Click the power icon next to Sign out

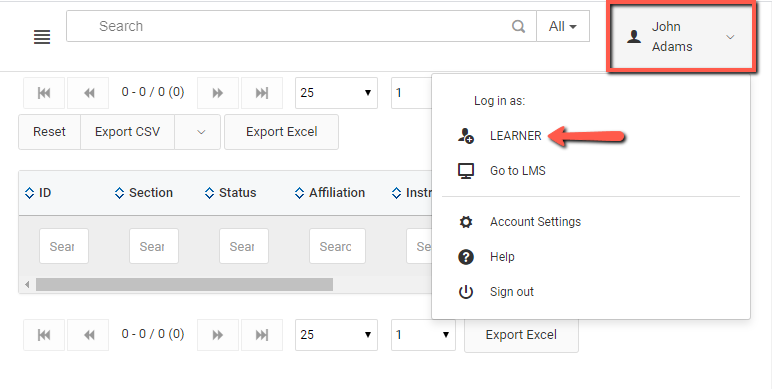(466, 292)
